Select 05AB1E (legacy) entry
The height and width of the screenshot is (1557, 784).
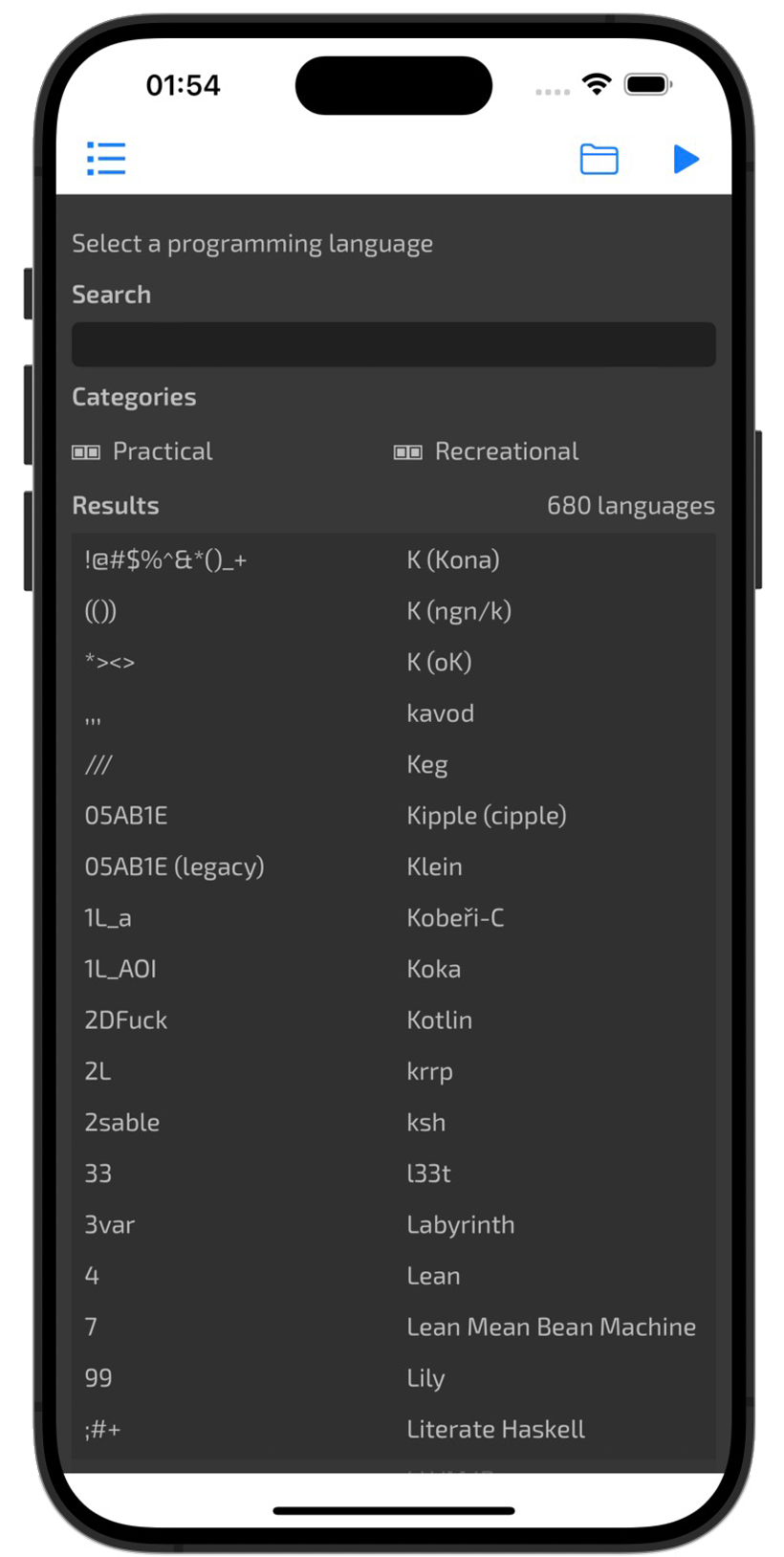coord(174,866)
